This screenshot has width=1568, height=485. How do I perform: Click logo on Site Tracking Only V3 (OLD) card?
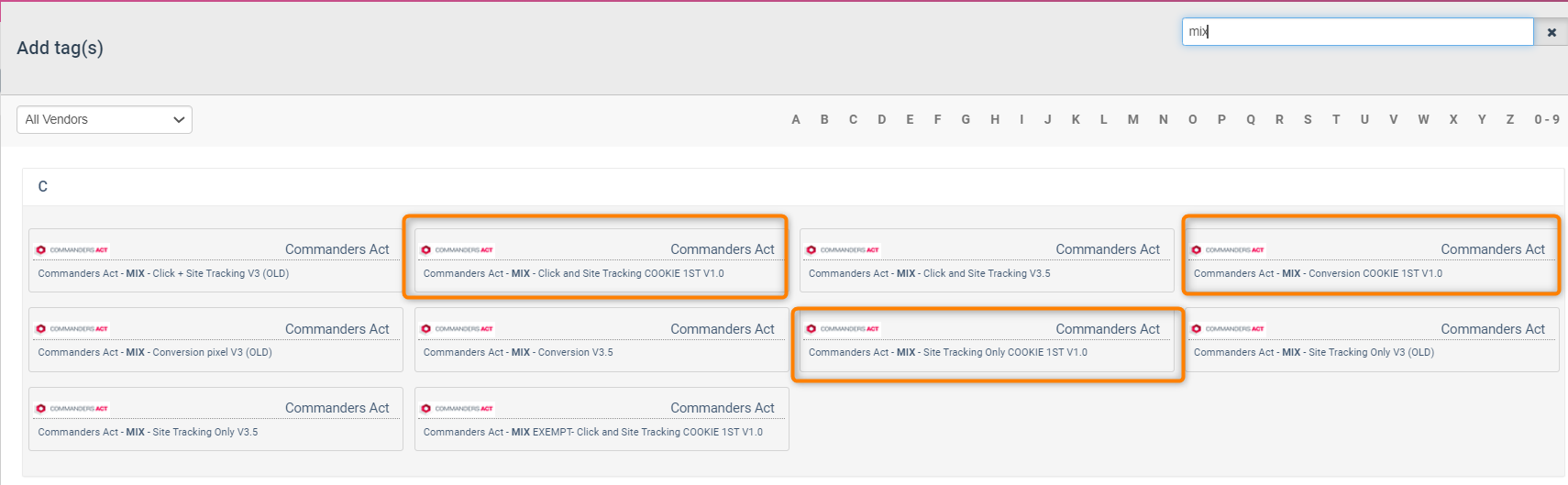tap(1228, 329)
